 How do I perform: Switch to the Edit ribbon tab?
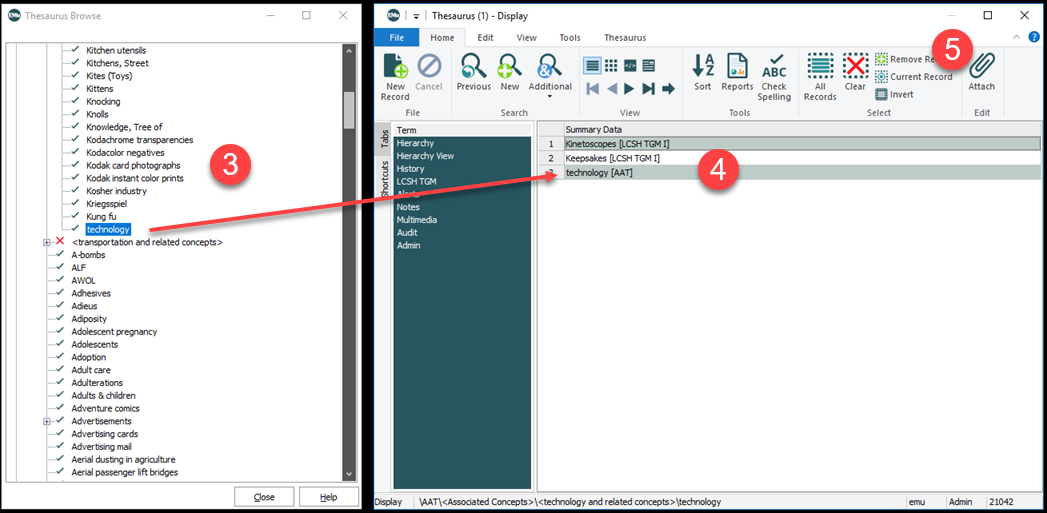point(485,38)
